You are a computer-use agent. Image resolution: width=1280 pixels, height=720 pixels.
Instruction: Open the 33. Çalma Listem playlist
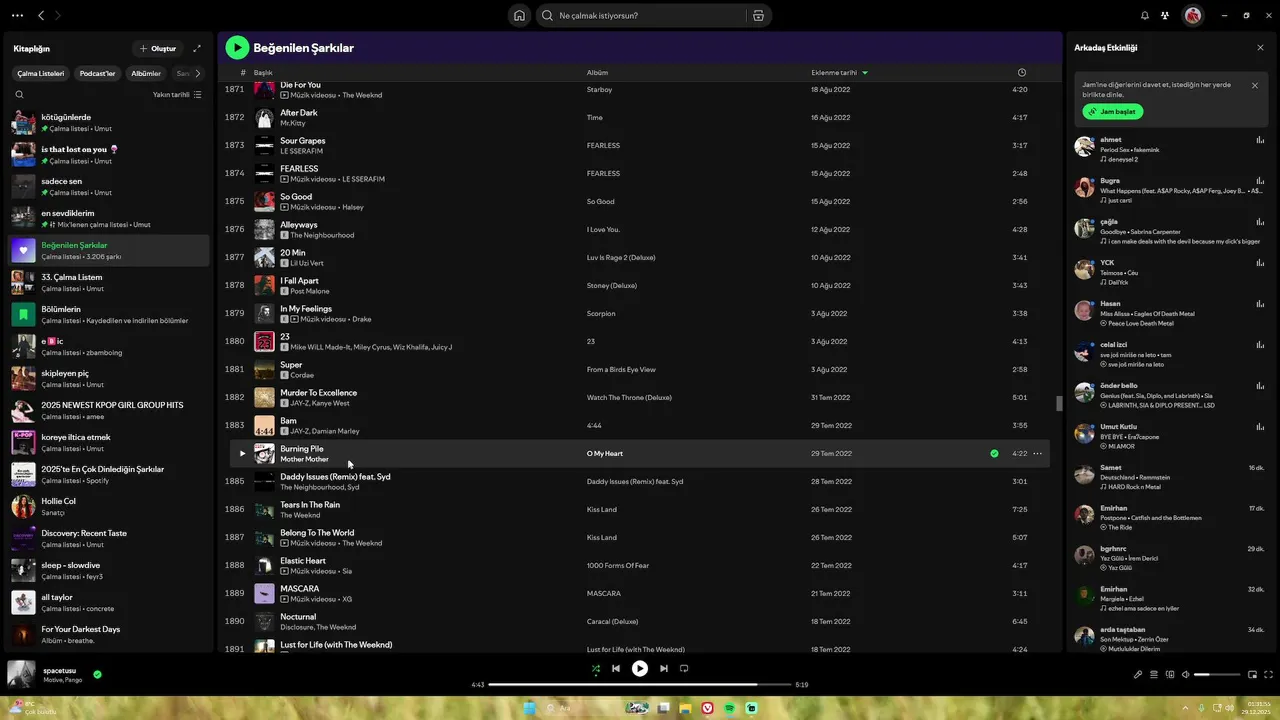coord(110,283)
